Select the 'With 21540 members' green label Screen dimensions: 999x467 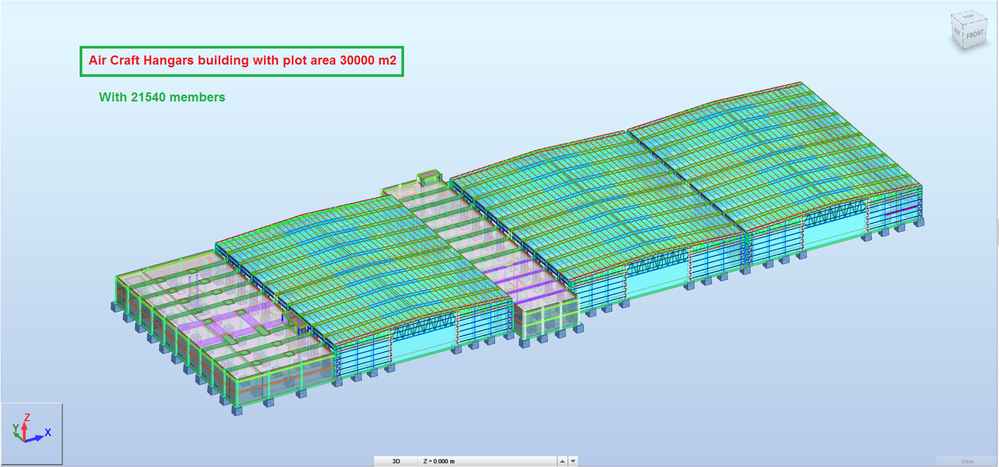(162, 97)
